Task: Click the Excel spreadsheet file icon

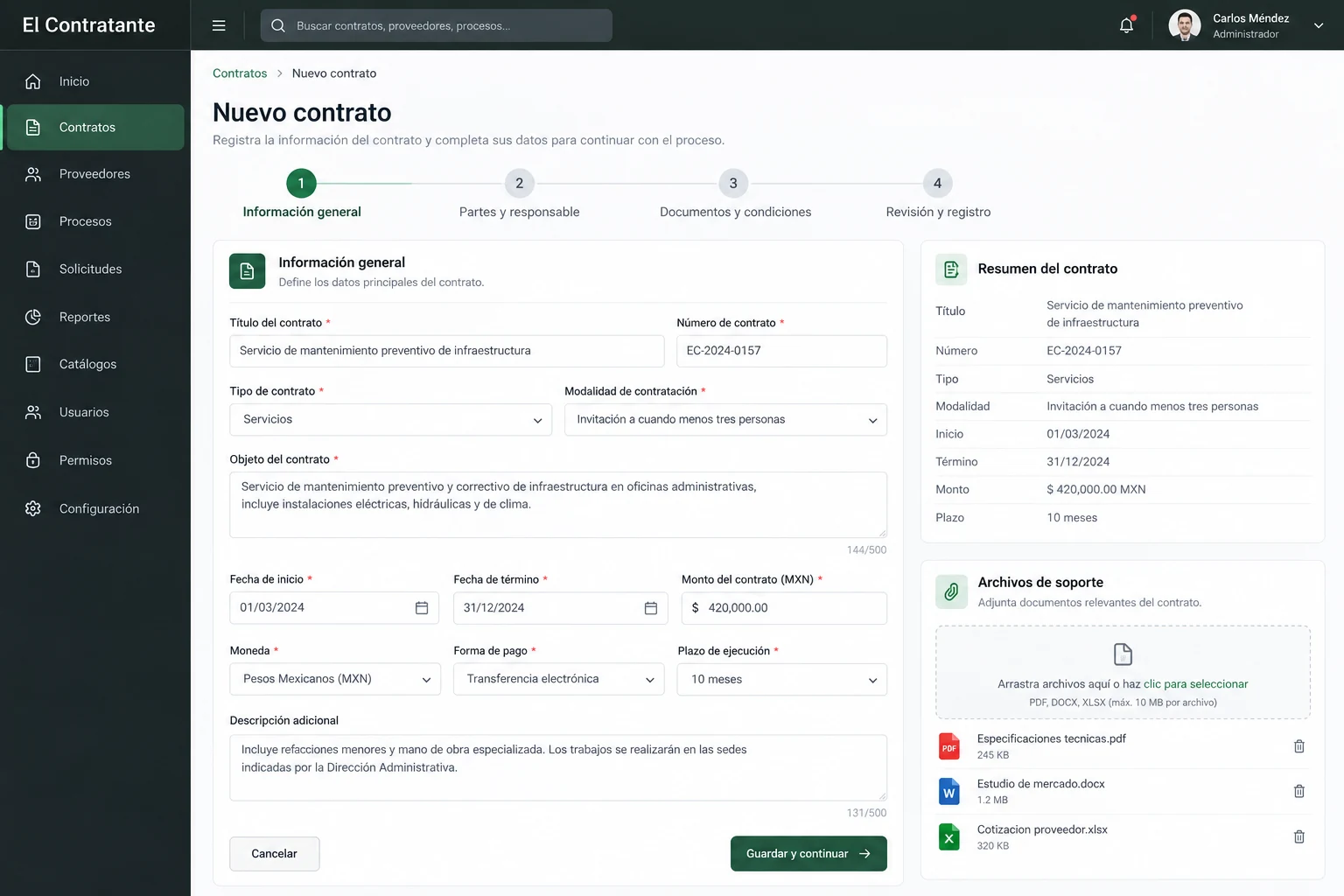Action: pos(949,837)
